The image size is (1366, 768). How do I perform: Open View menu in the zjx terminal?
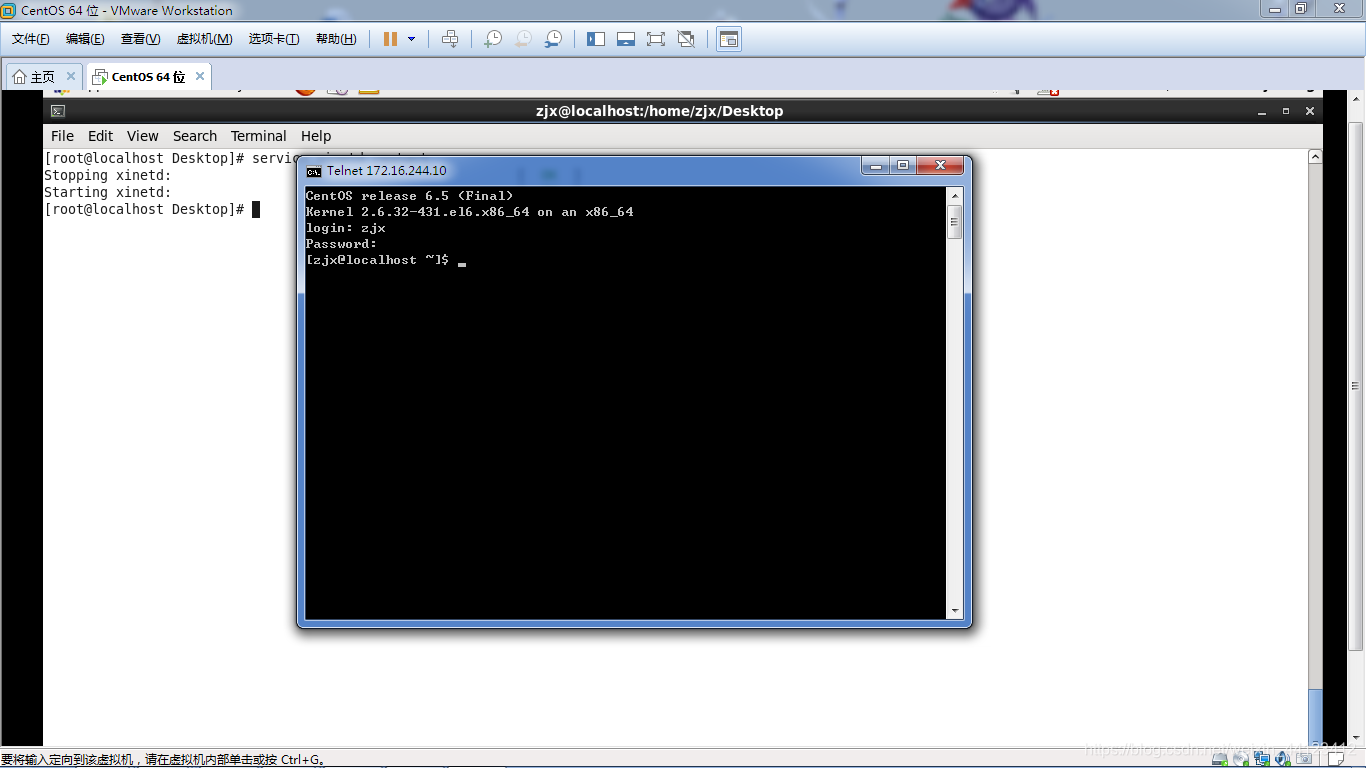click(x=142, y=136)
